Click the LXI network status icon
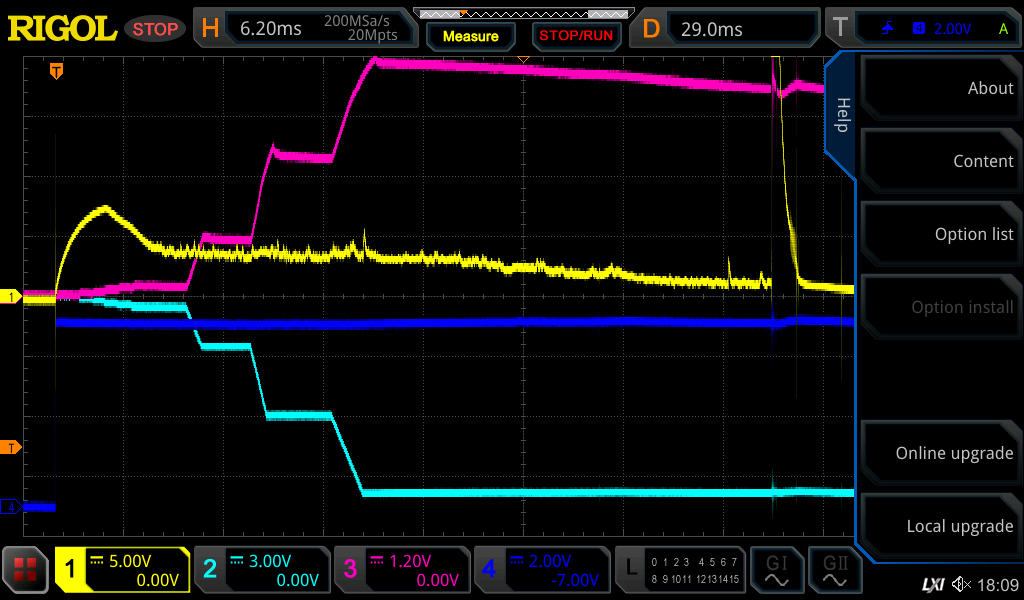Image resolution: width=1024 pixels, height=600 pixels. [x=932, y=584]
